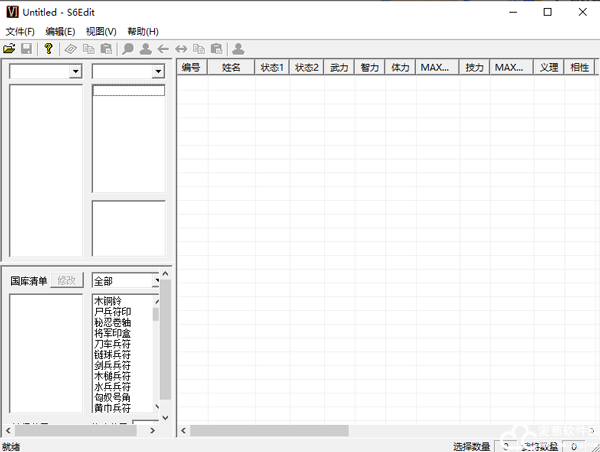Open the second top combo box dropdown

[x=158, y=72]
